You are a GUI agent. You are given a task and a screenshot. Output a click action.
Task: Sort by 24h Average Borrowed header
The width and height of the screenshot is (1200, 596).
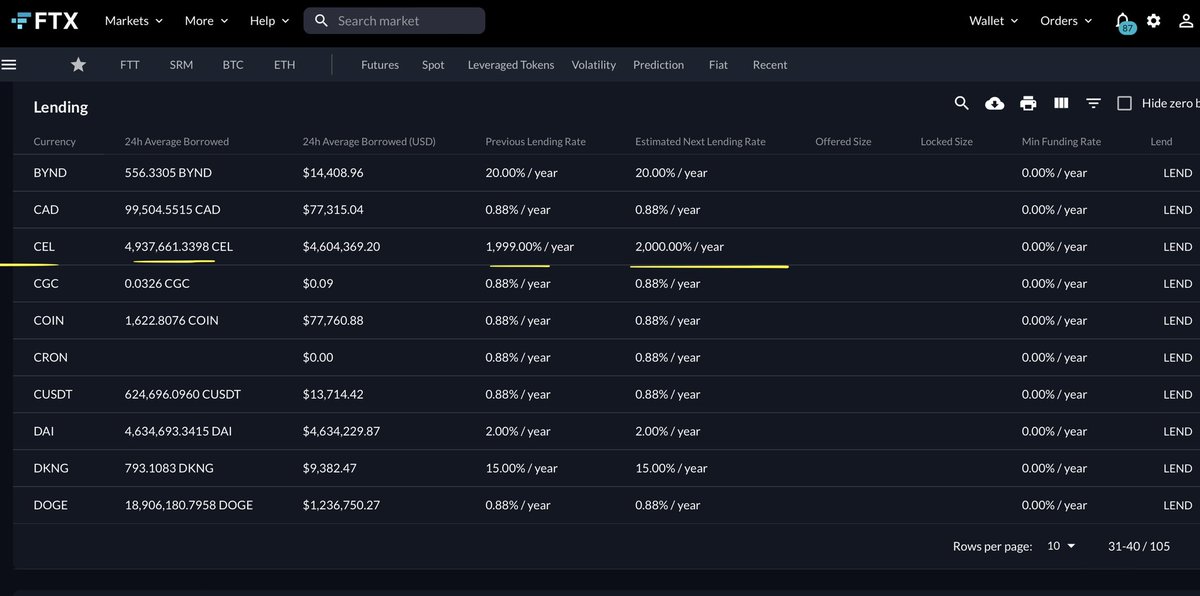[177, 142]
